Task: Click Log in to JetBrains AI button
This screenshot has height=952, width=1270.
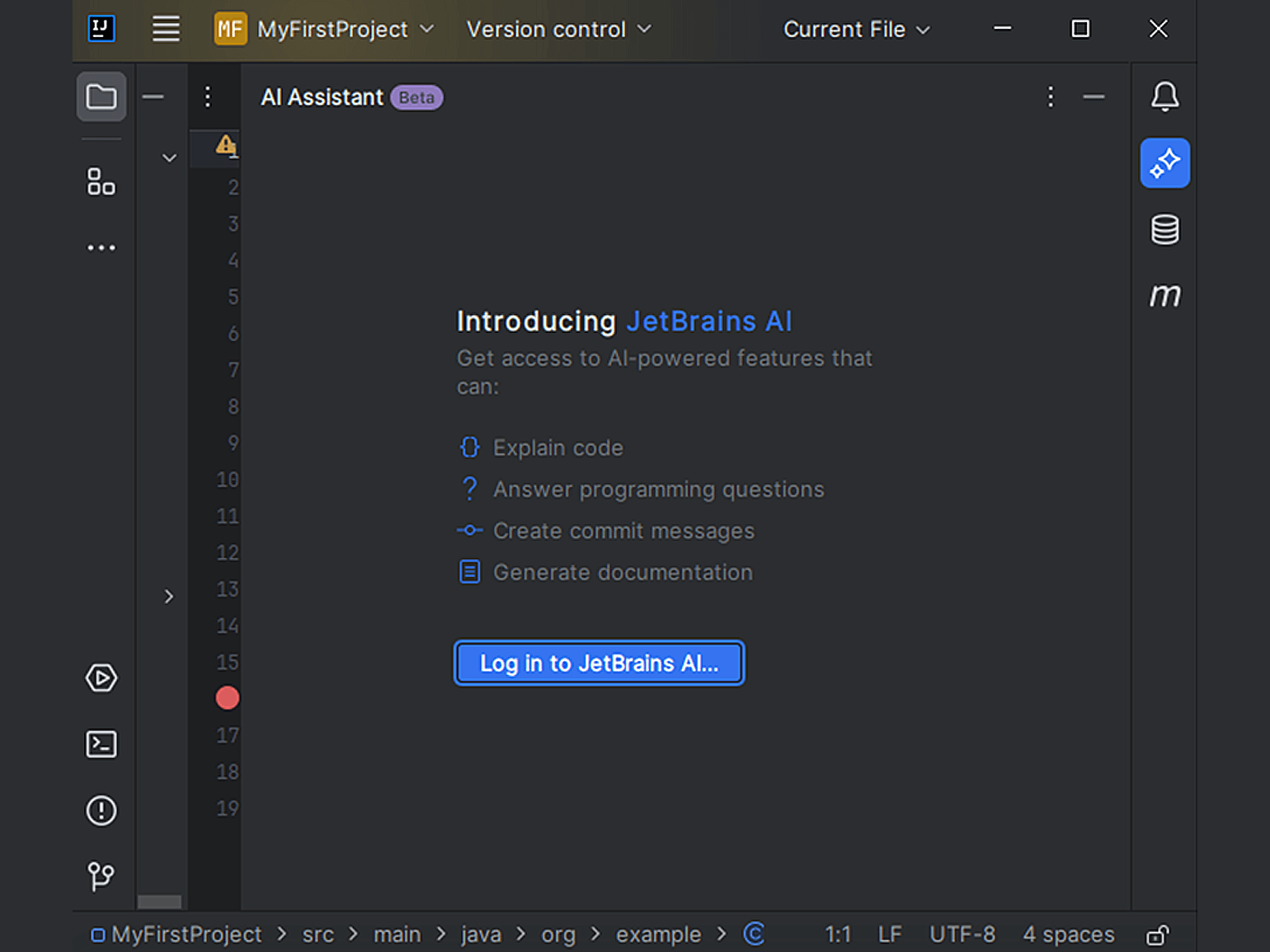Action: coord(599,664)
